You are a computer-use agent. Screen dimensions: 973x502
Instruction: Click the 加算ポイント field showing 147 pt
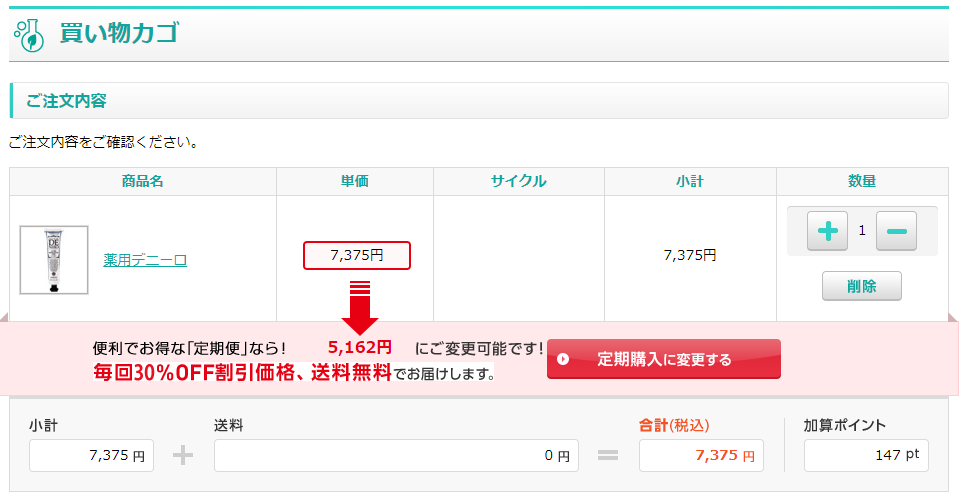coord(866,455)
